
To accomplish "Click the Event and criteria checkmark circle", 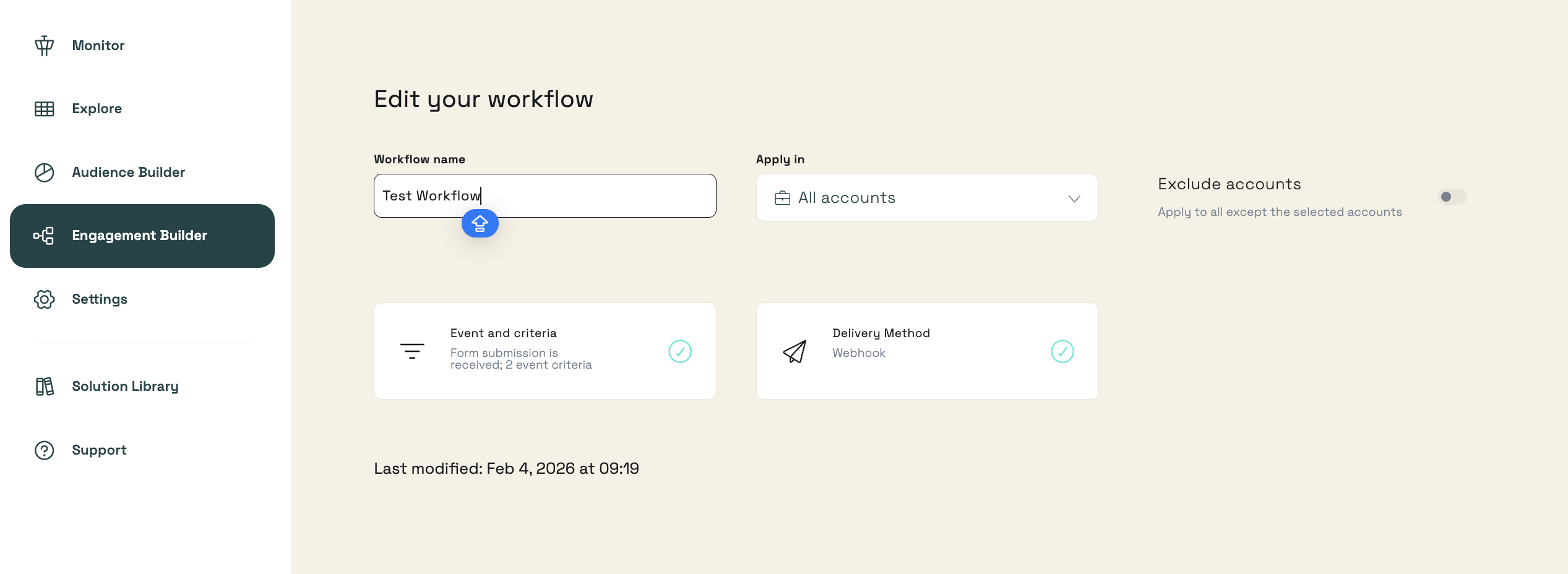I will coord(680,351).
